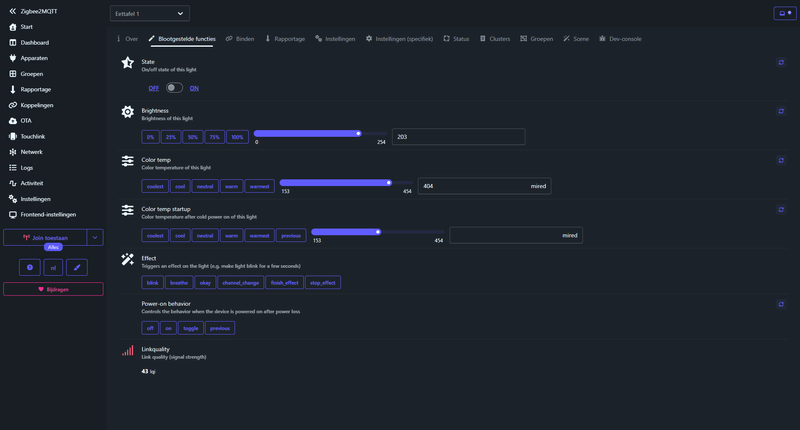Image resolution: width=800 pixels, height=430 pixels.
Task: Set brightness to 0% preset
Action: pyautogui.click(x=150, y=137)
